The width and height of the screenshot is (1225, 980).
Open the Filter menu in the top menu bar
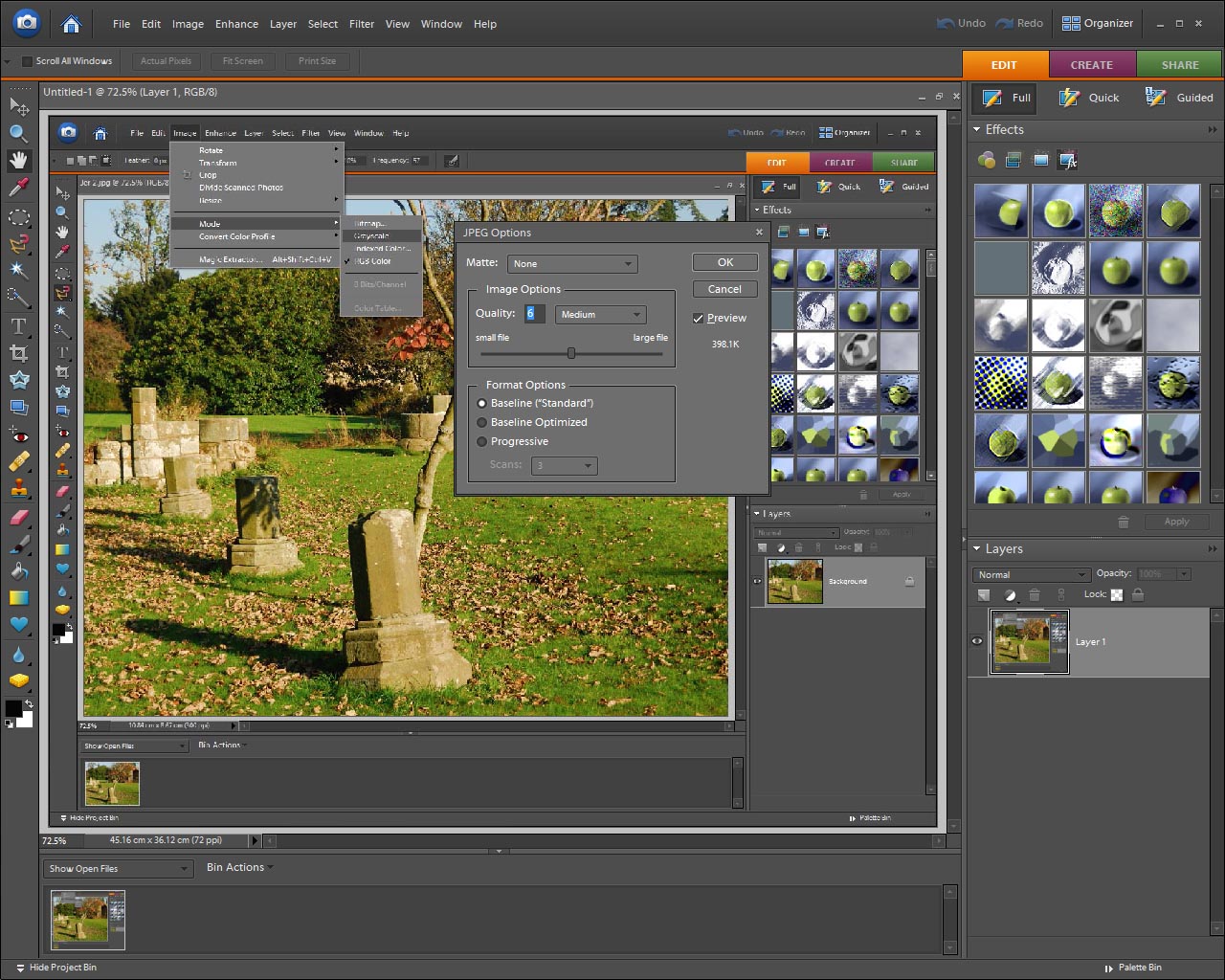click(x=362, y=24)
